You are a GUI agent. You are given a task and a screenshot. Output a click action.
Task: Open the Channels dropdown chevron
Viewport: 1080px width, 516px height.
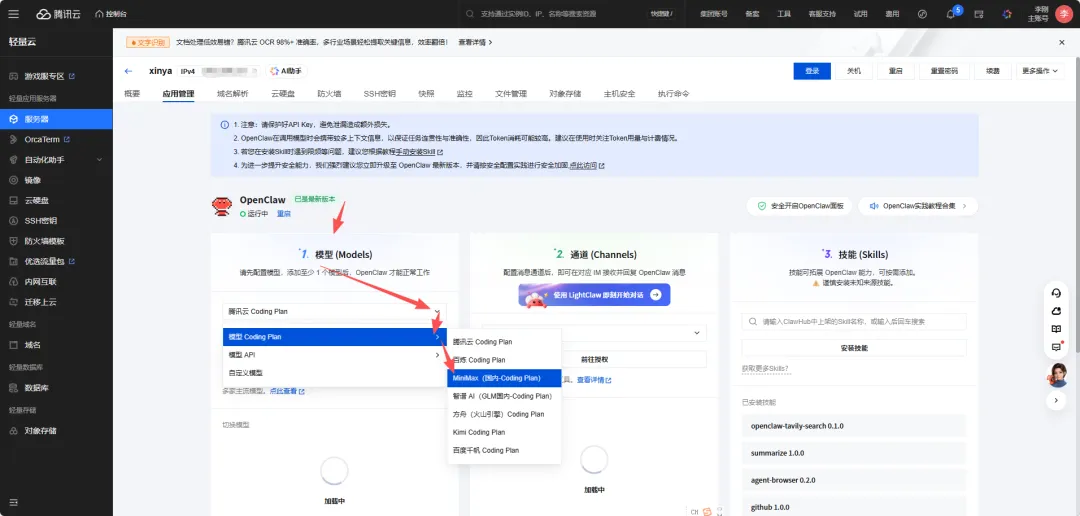[697, 333]
